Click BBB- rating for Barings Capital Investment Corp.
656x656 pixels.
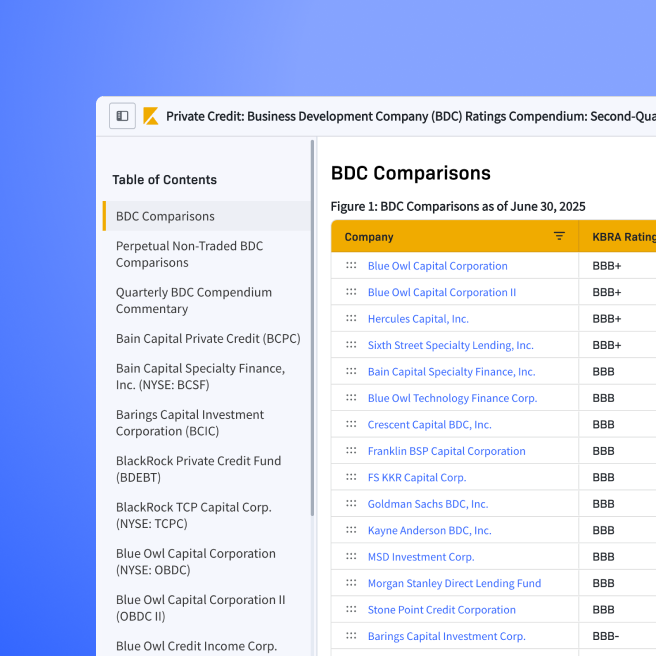tap(605, 636)
